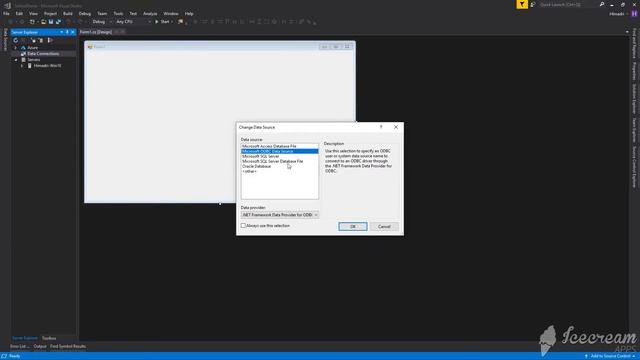This screenshot has width=640, height=360.
Task: Click the Servers node icon
Action: [x=23, y=60]
